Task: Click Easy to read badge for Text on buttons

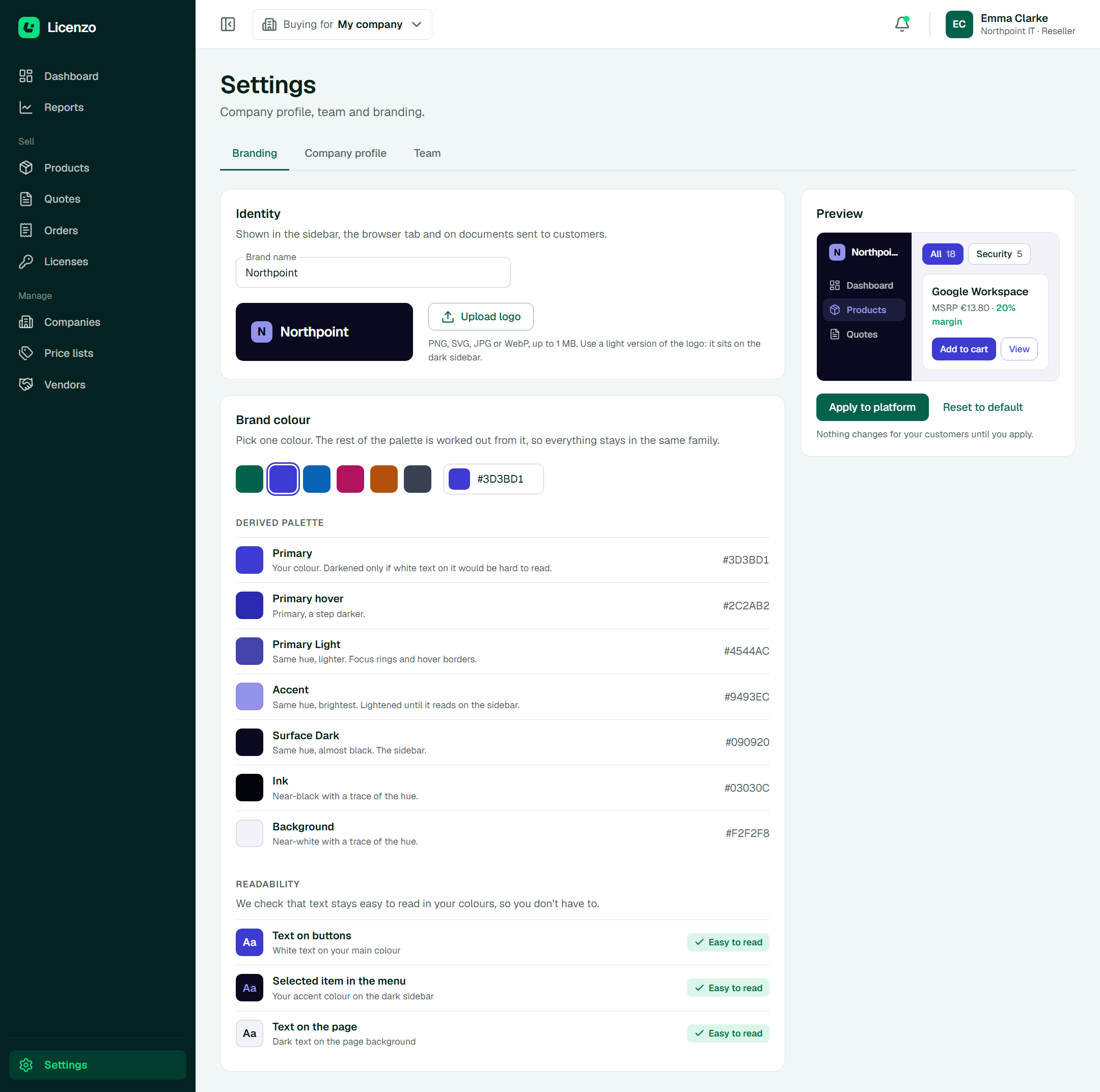Action: click(728, 942)
